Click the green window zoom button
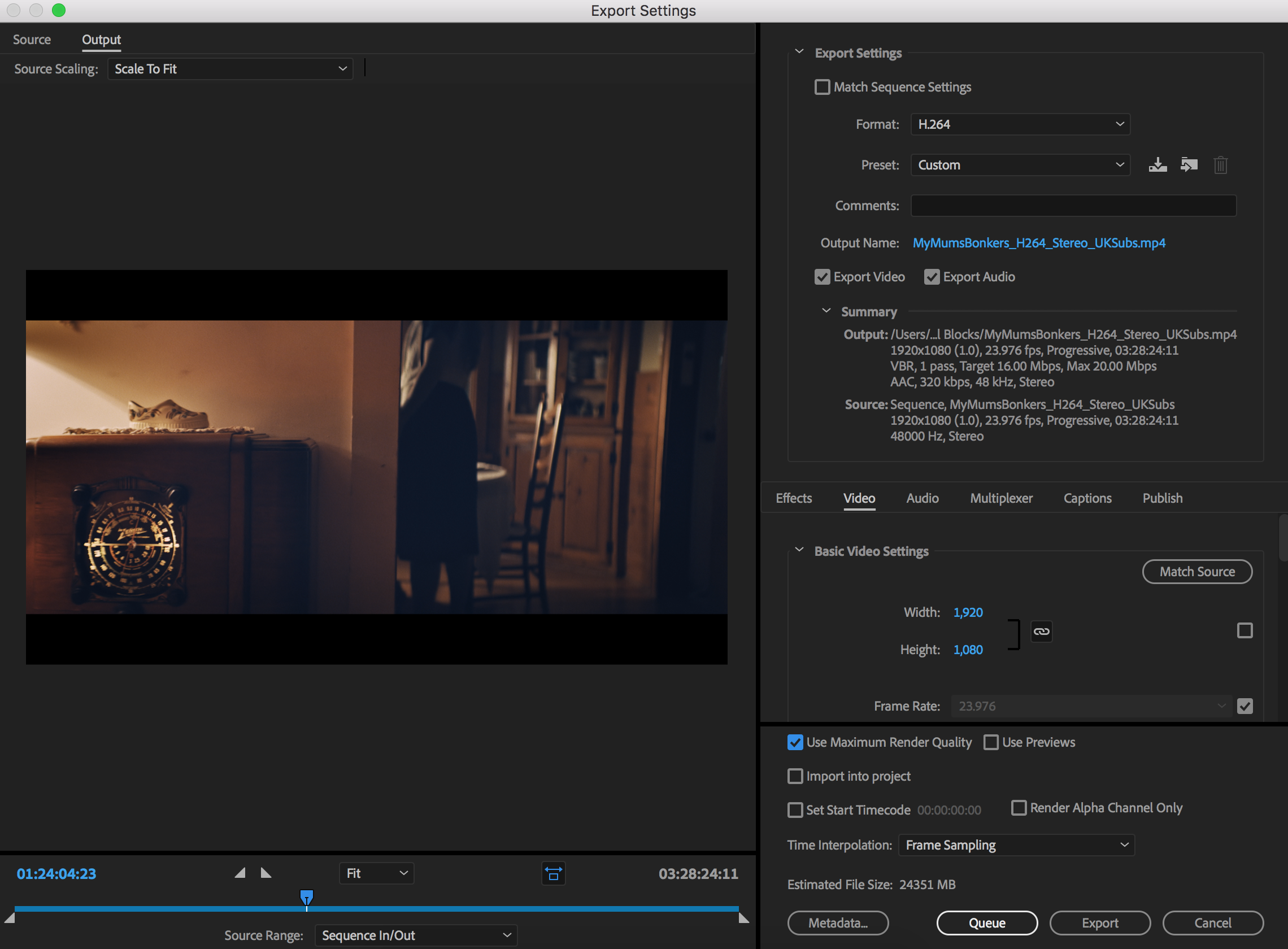 point(59,10)
